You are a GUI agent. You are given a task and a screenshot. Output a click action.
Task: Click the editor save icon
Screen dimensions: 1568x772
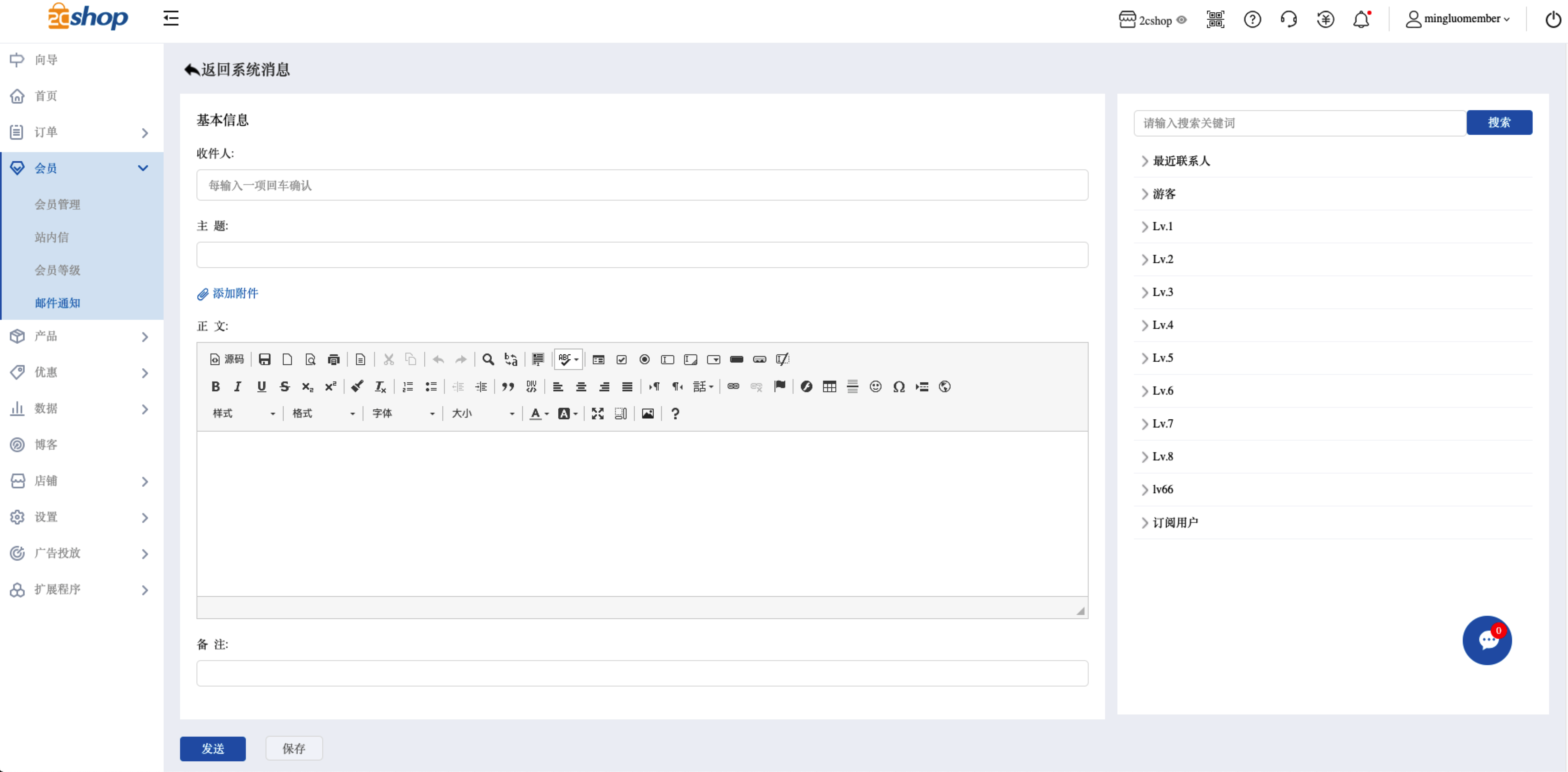pyautogui.click(x=264, y=359)
